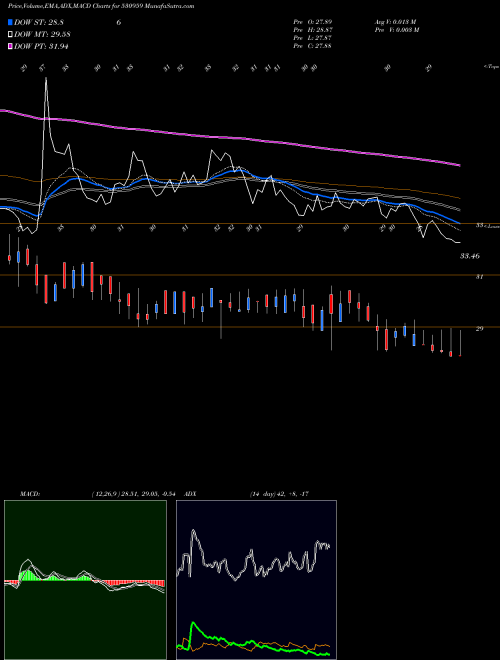Click the chart title mentioning MunafaSutra.com
This screenshot has height=660, width=500.
101,6
